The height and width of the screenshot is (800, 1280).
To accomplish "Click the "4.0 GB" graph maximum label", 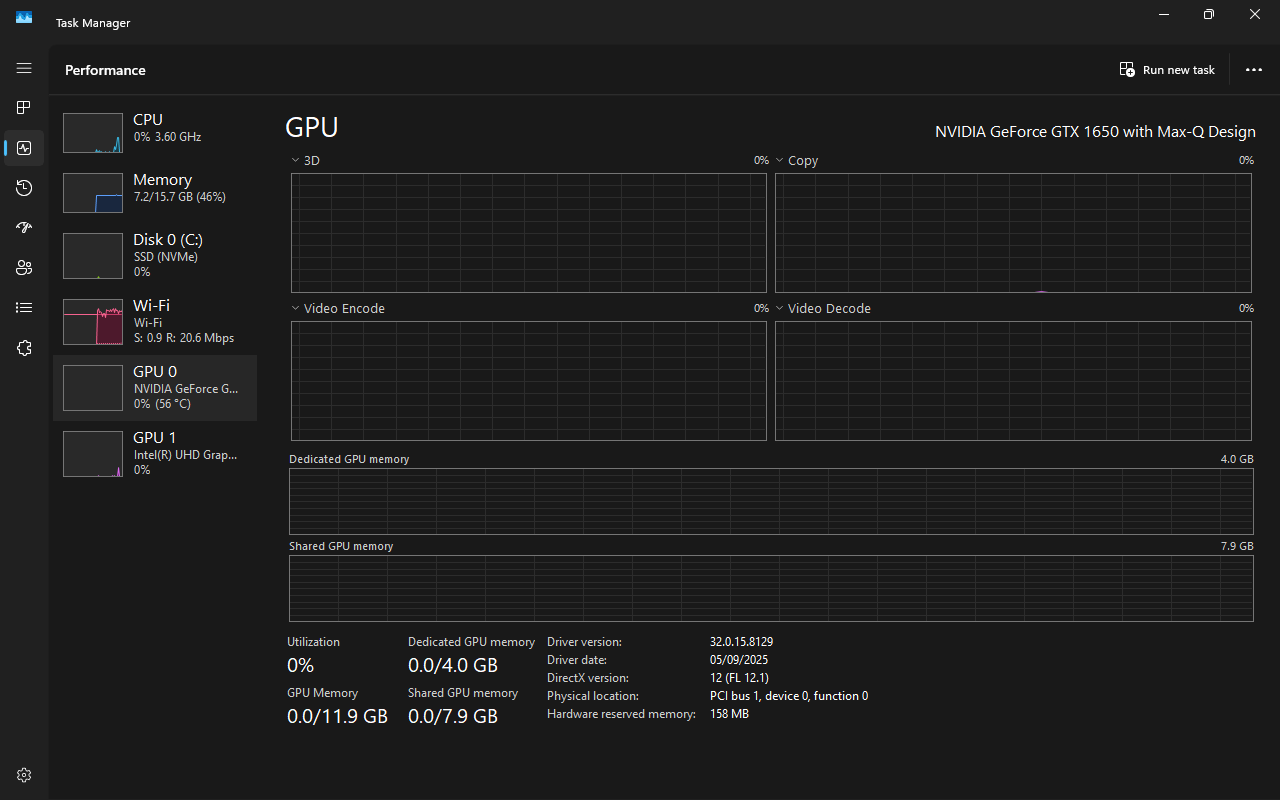I will (x=1237, y=459).
